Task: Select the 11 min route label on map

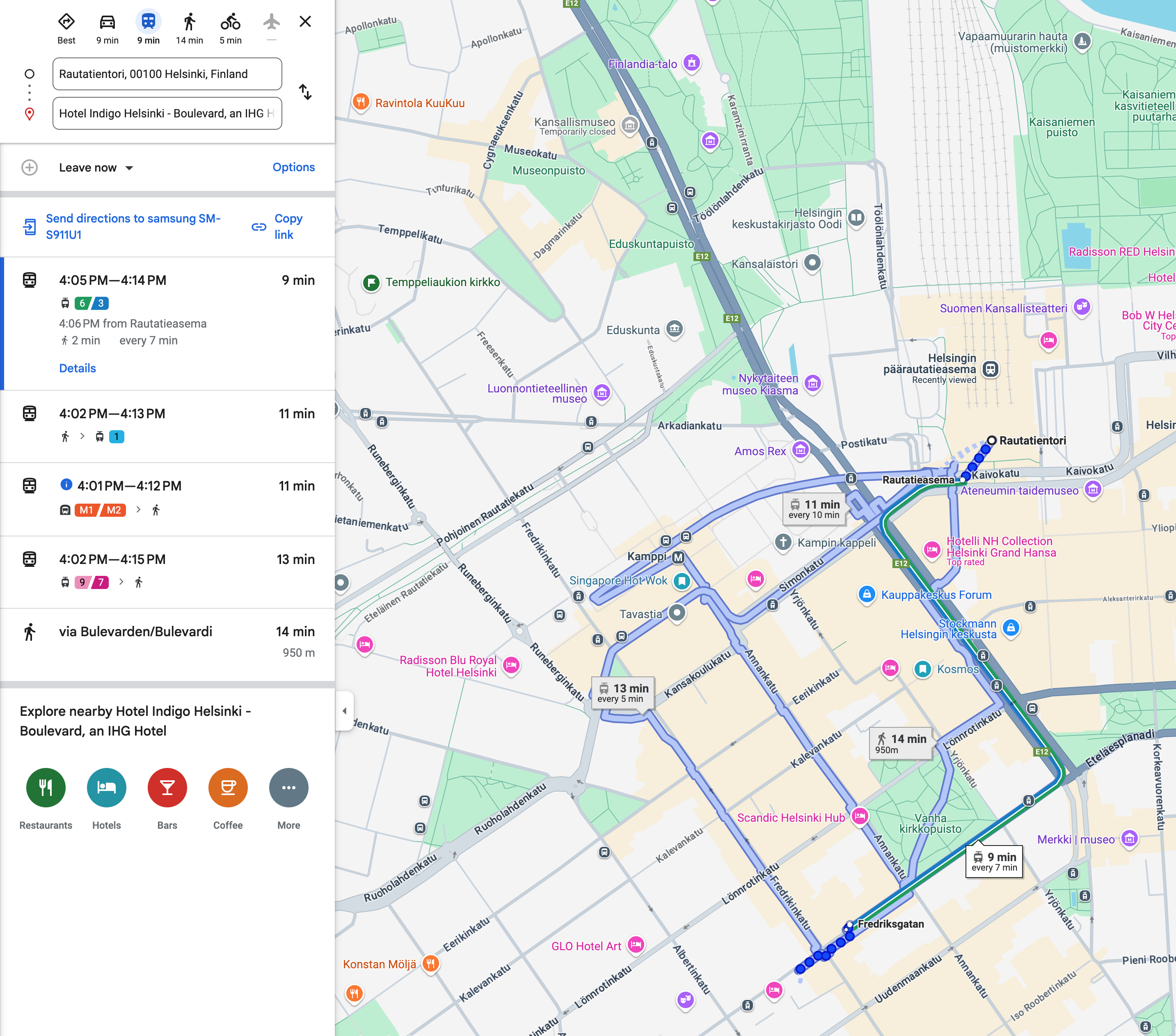Action: coord(814,509)
